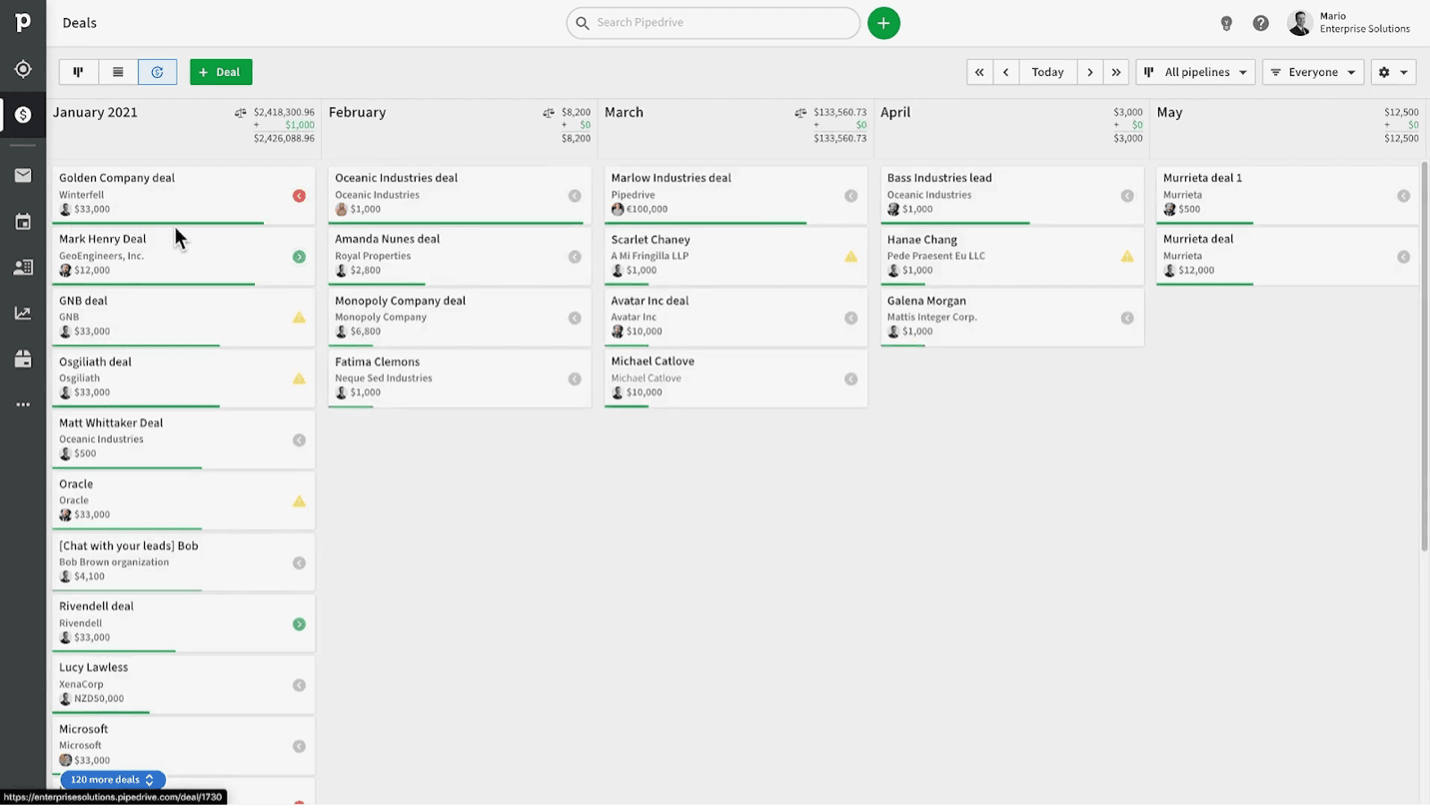Switch to pipeline board view

78,71
